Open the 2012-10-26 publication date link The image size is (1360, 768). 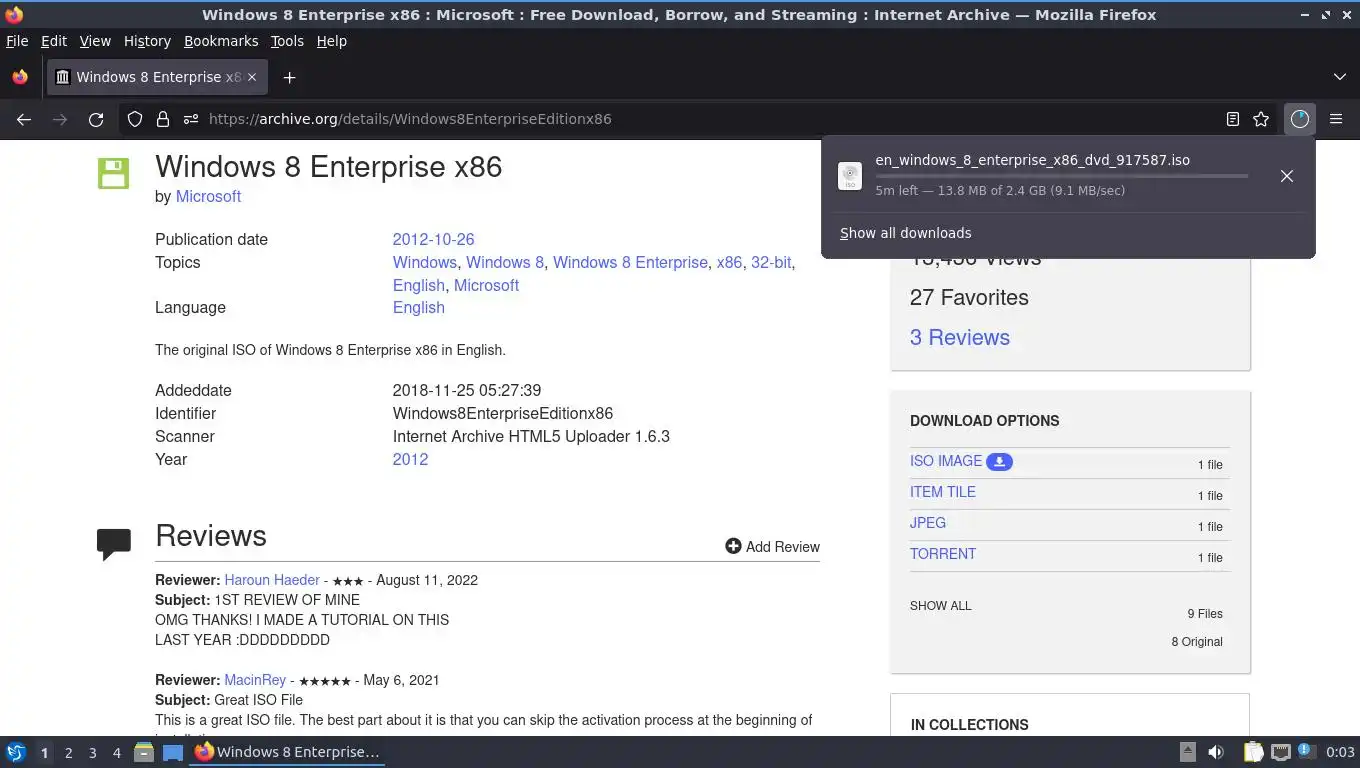click(x=433, y=239)
